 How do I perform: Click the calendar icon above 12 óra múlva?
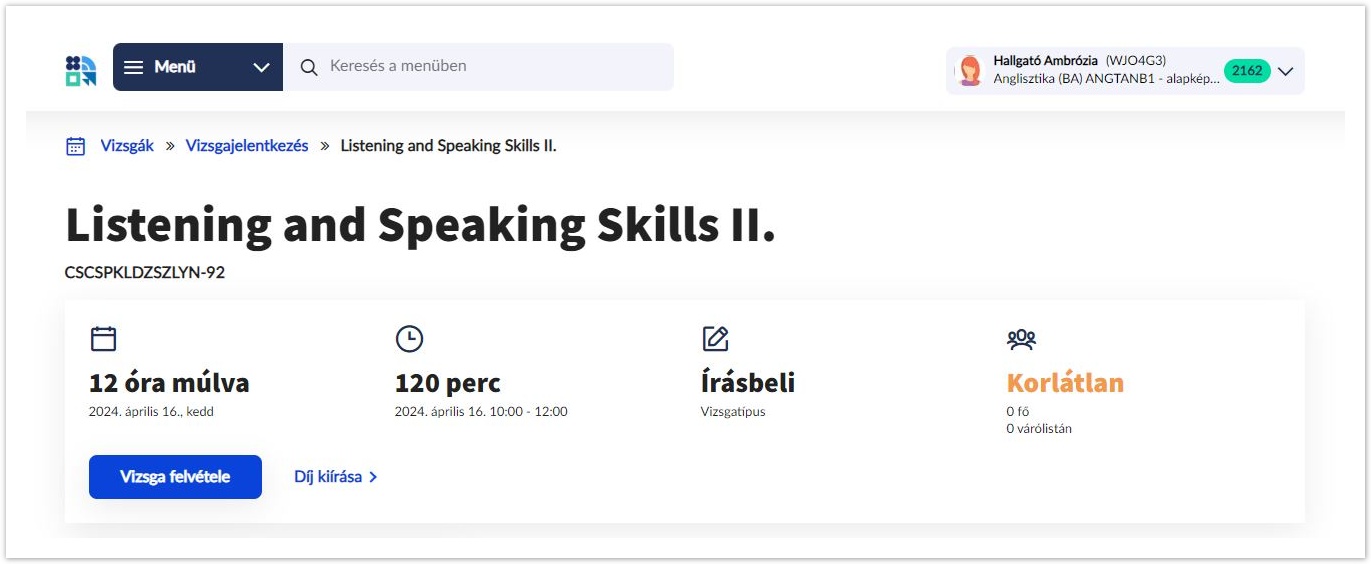[103, 339]
